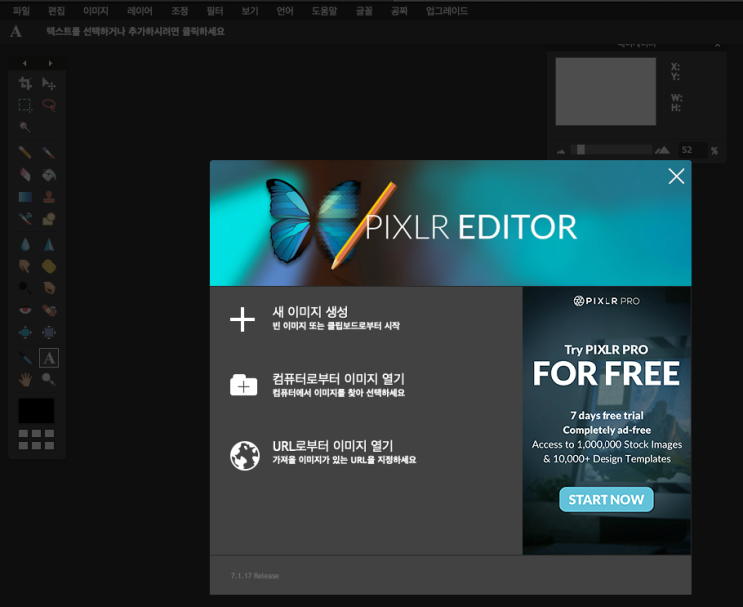Open the main color swatch
The width and height of the screenshot is (743, 607).
[x=36, y=410]
